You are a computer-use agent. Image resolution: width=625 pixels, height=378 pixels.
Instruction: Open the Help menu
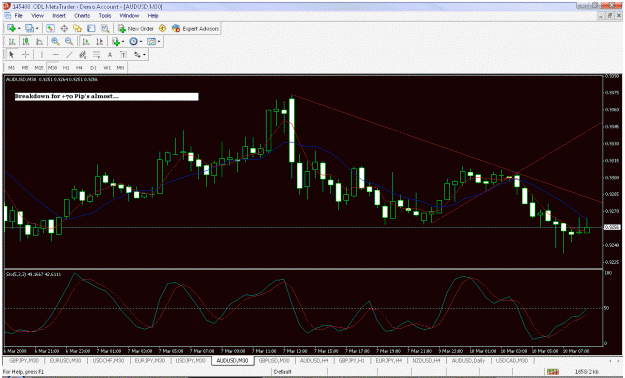tap(153, 16)
